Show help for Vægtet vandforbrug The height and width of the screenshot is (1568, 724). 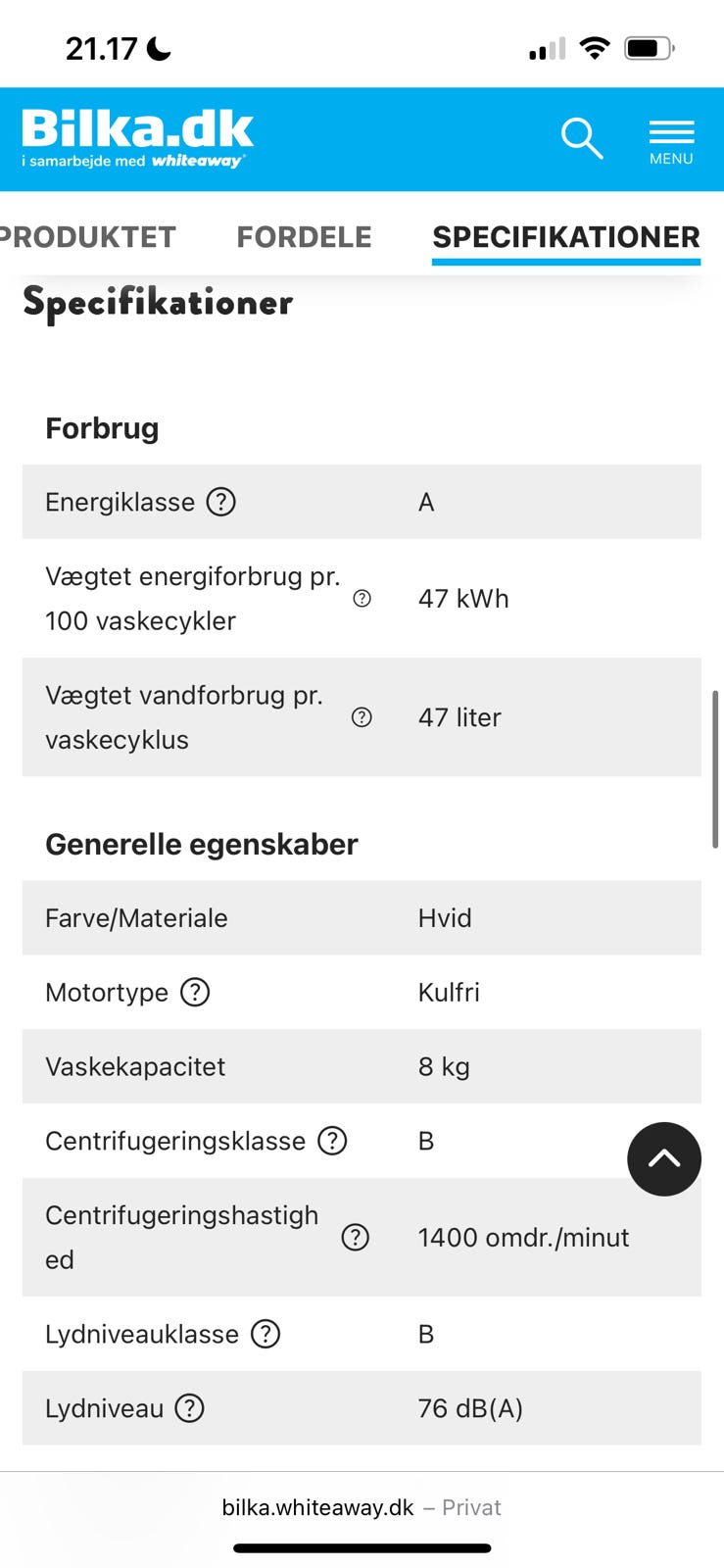(362, 717)
